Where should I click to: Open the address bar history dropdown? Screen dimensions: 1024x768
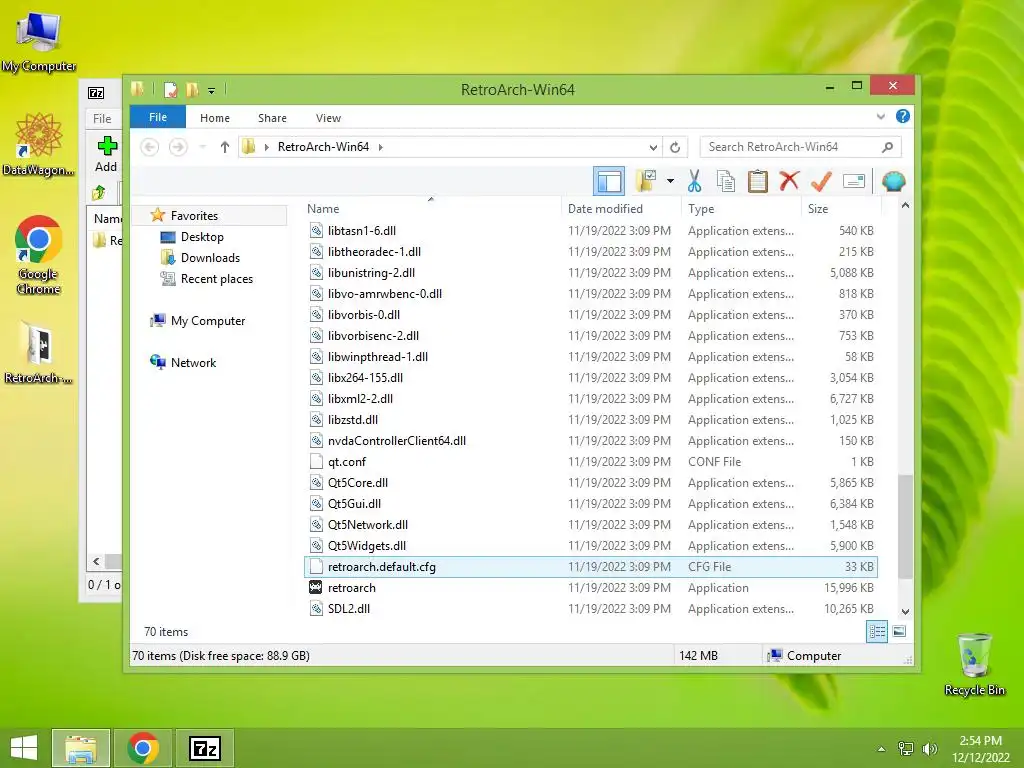point(653,147)
